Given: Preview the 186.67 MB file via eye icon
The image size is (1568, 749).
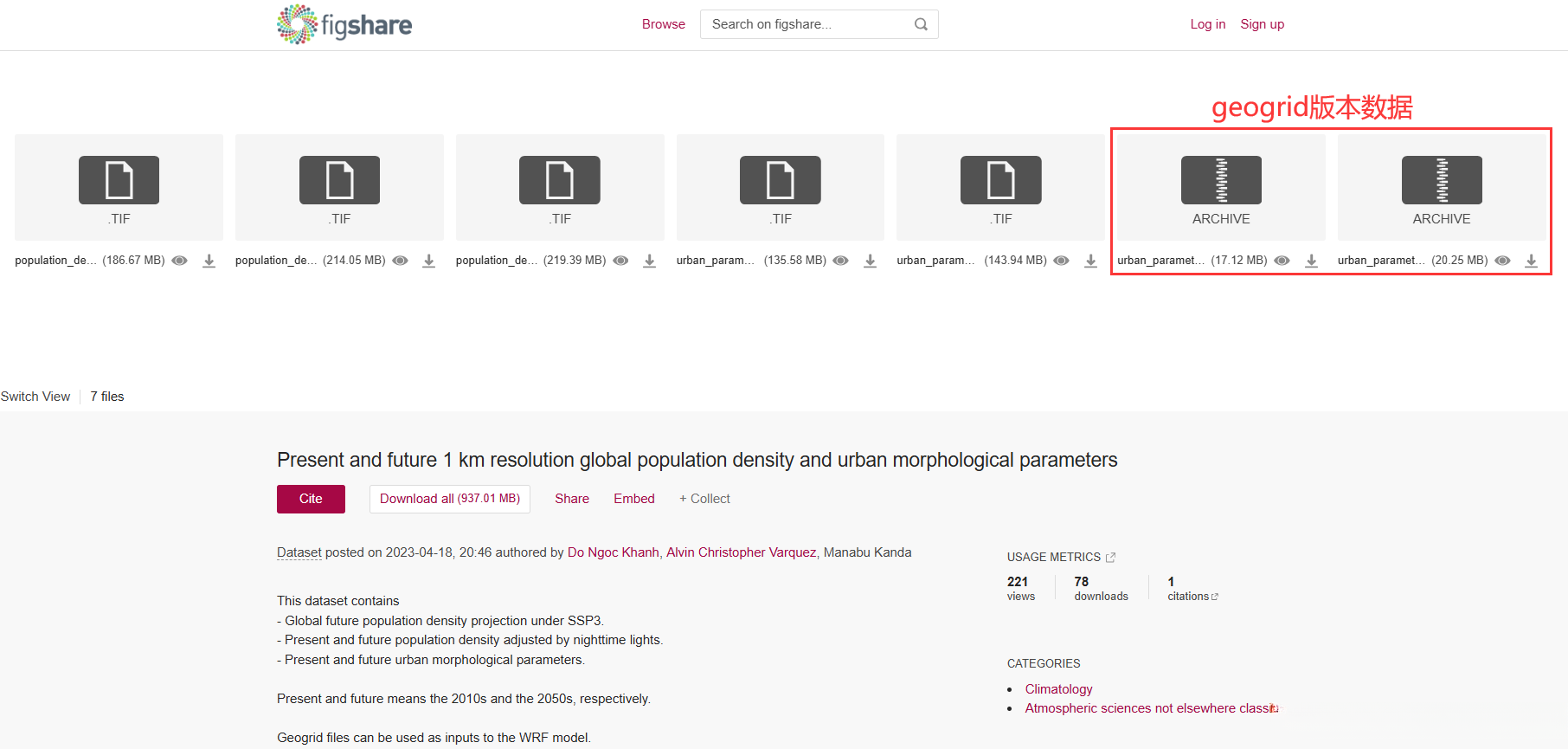Looking at the screenshot, I should coord(179,261).
